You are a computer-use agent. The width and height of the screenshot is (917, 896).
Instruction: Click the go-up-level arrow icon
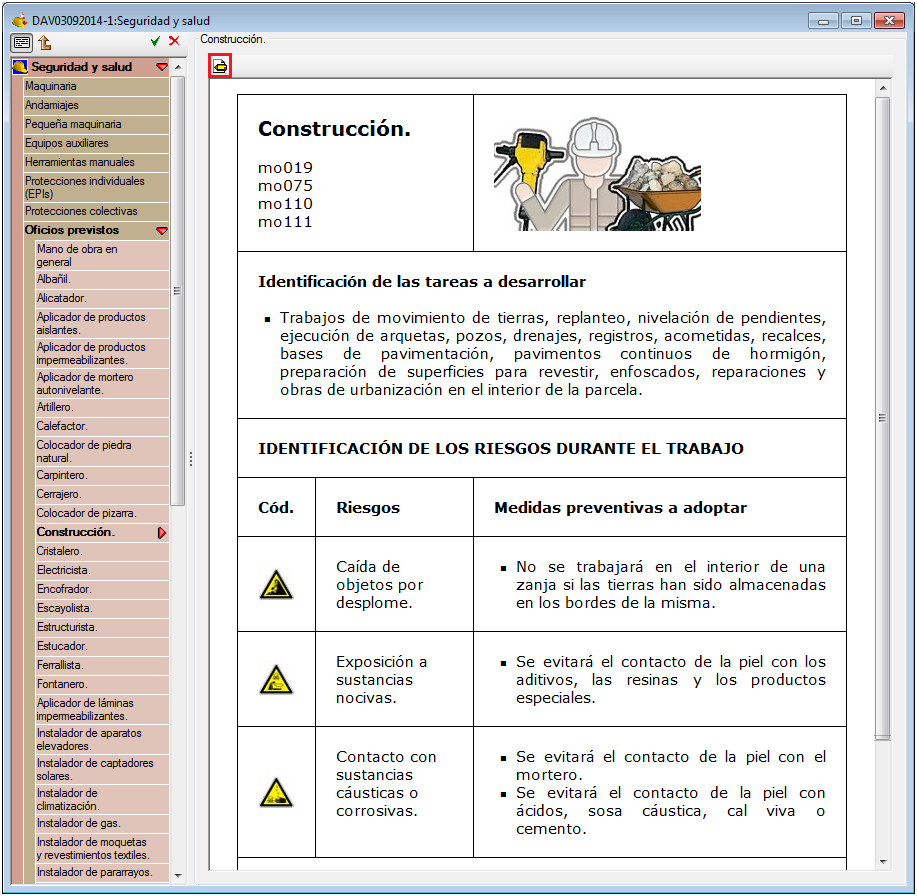click(45, 42)
